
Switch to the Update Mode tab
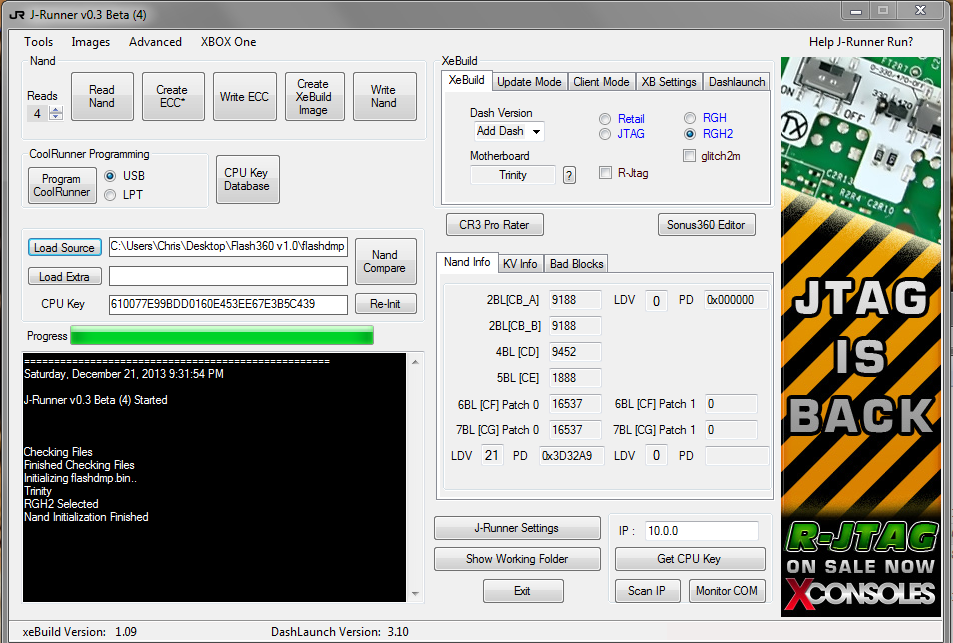point(529,82)
